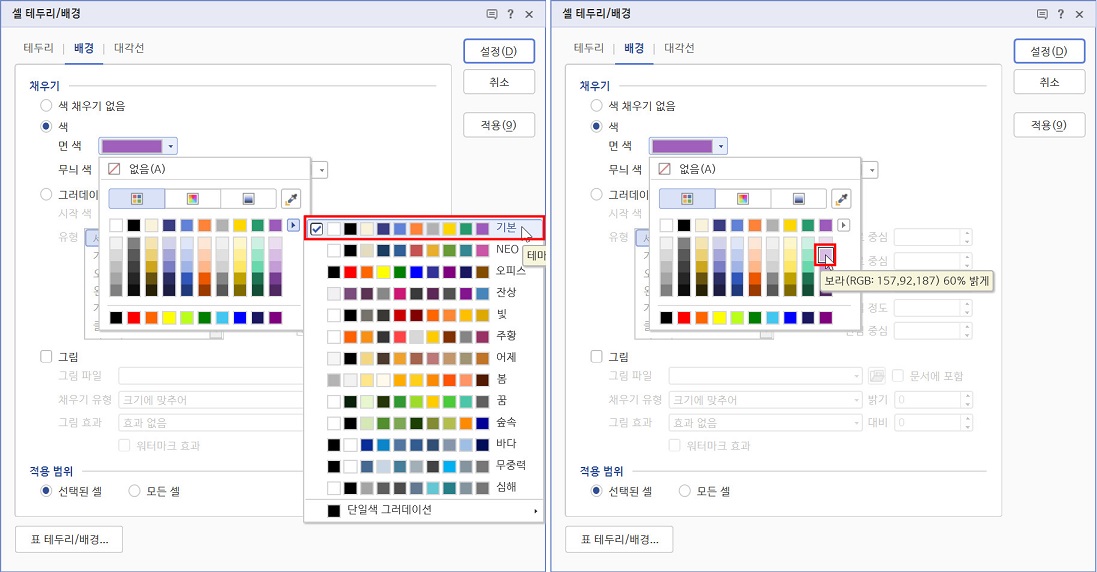Select 선택된 셀 radio in right dialog
This screenshot has height=572, width=1097.
tap(597, 491)
